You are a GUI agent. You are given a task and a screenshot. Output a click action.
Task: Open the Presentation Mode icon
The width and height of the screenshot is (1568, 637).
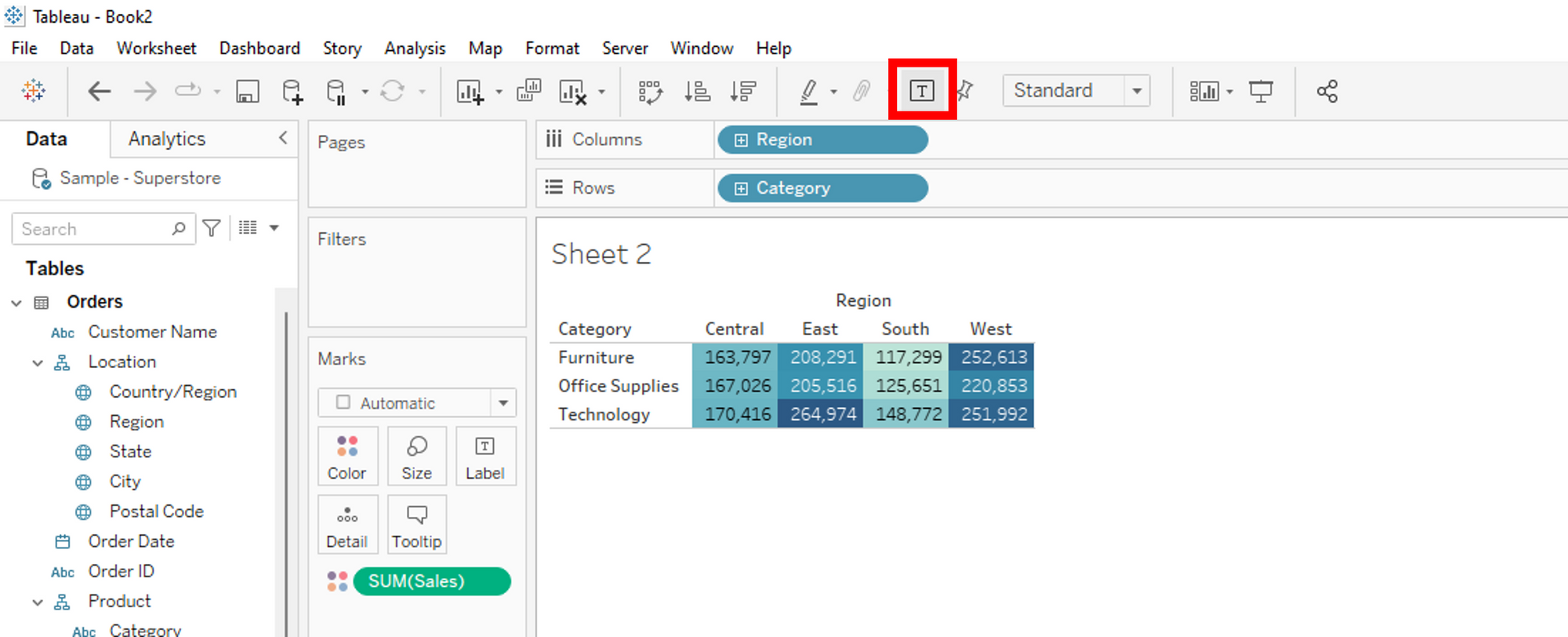(x=1261, y=92)
